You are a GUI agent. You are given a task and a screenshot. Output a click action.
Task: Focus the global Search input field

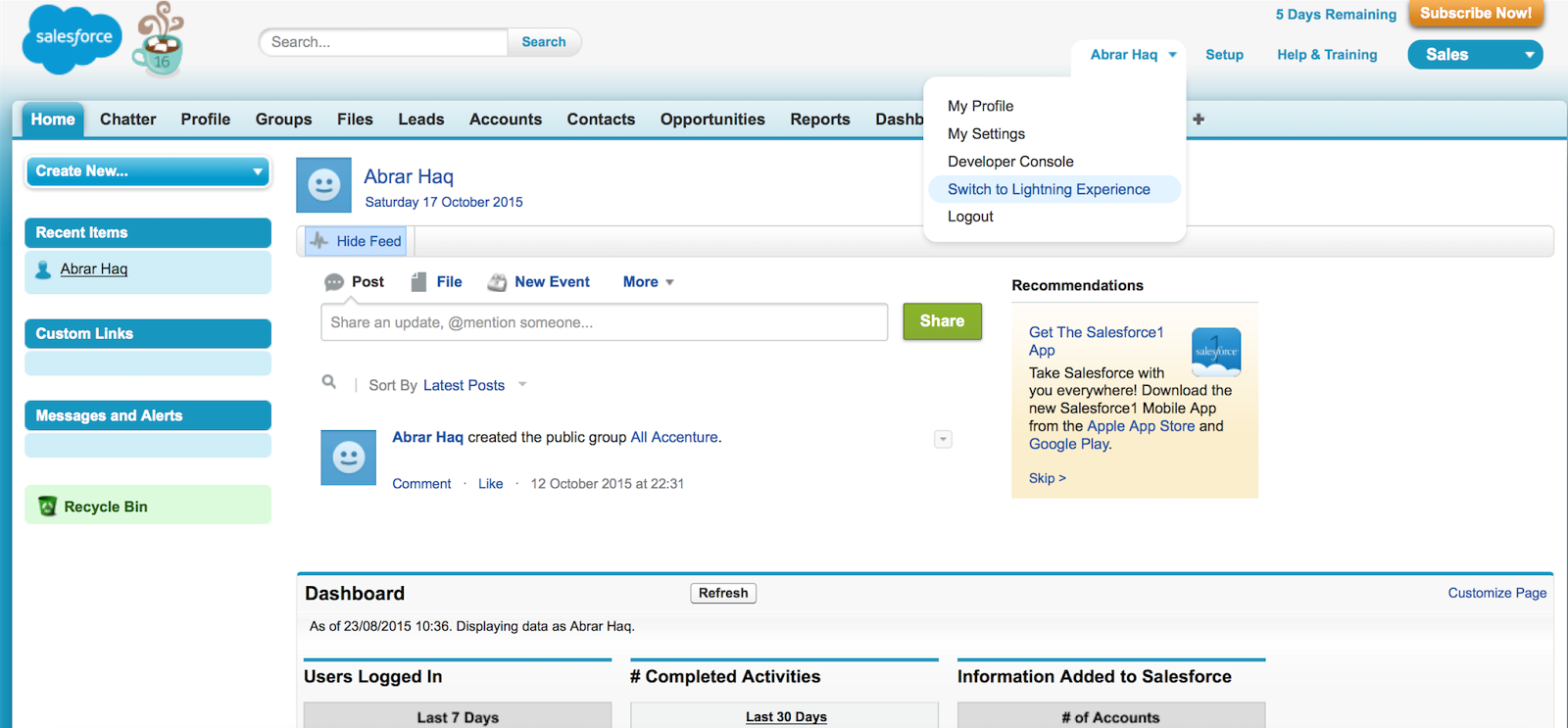[x=383, y=42]
